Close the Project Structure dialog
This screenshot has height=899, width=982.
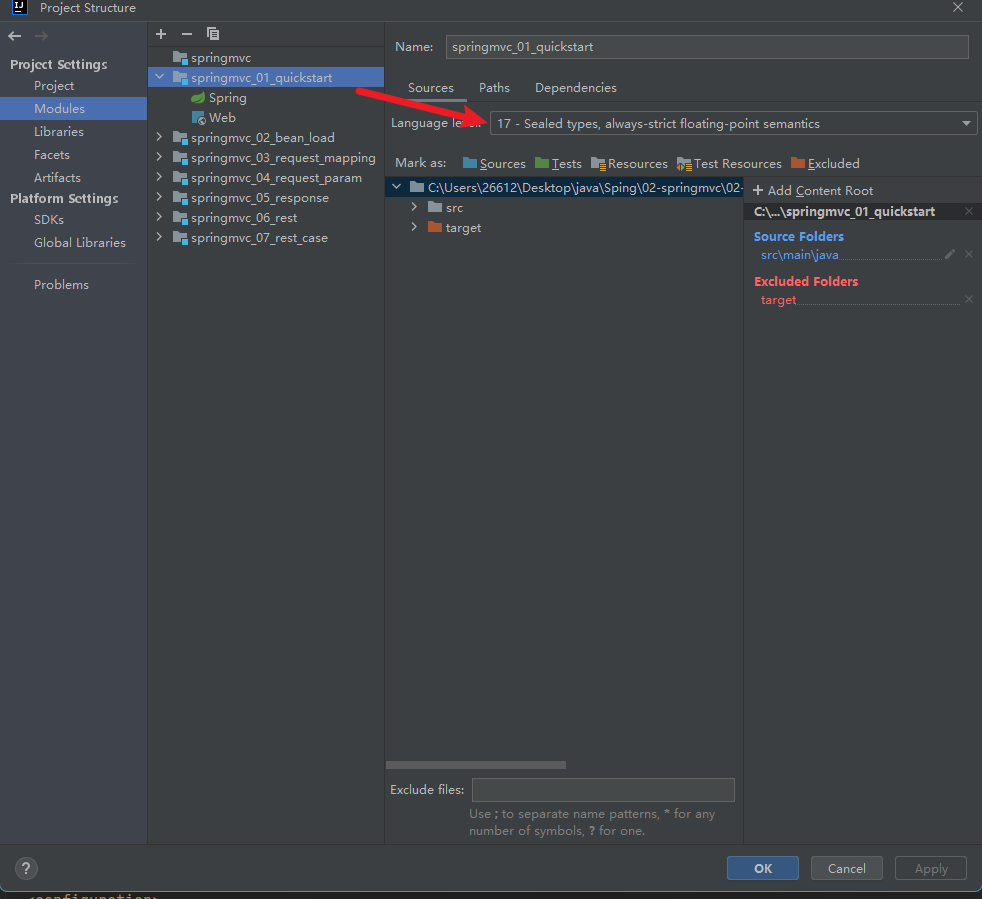[x=958, y=8]
